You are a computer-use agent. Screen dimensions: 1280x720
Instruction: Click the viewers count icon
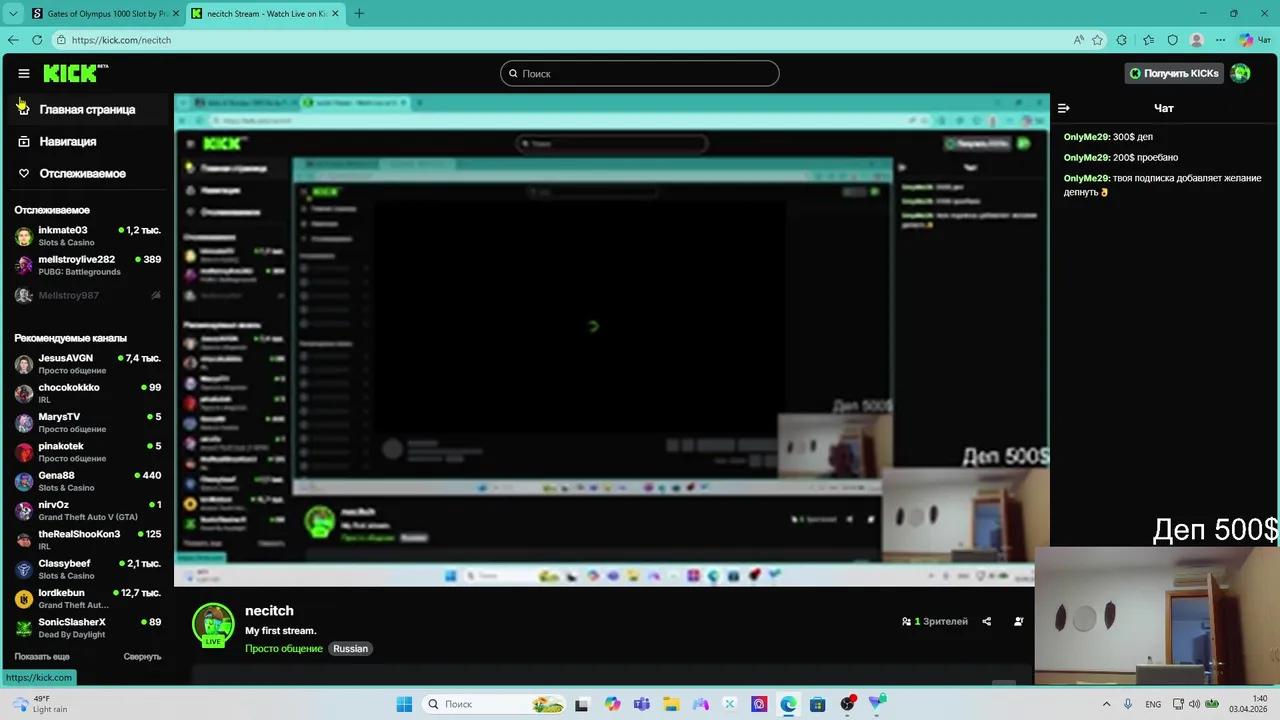906,621
